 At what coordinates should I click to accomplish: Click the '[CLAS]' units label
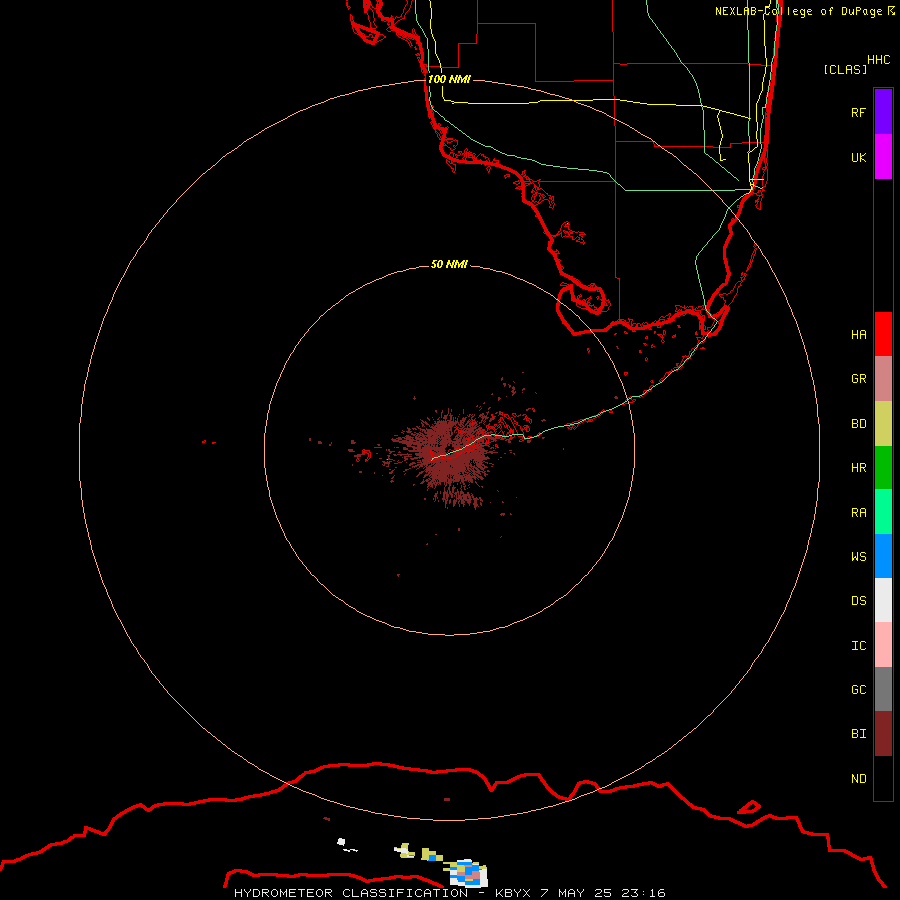(845, 69)
